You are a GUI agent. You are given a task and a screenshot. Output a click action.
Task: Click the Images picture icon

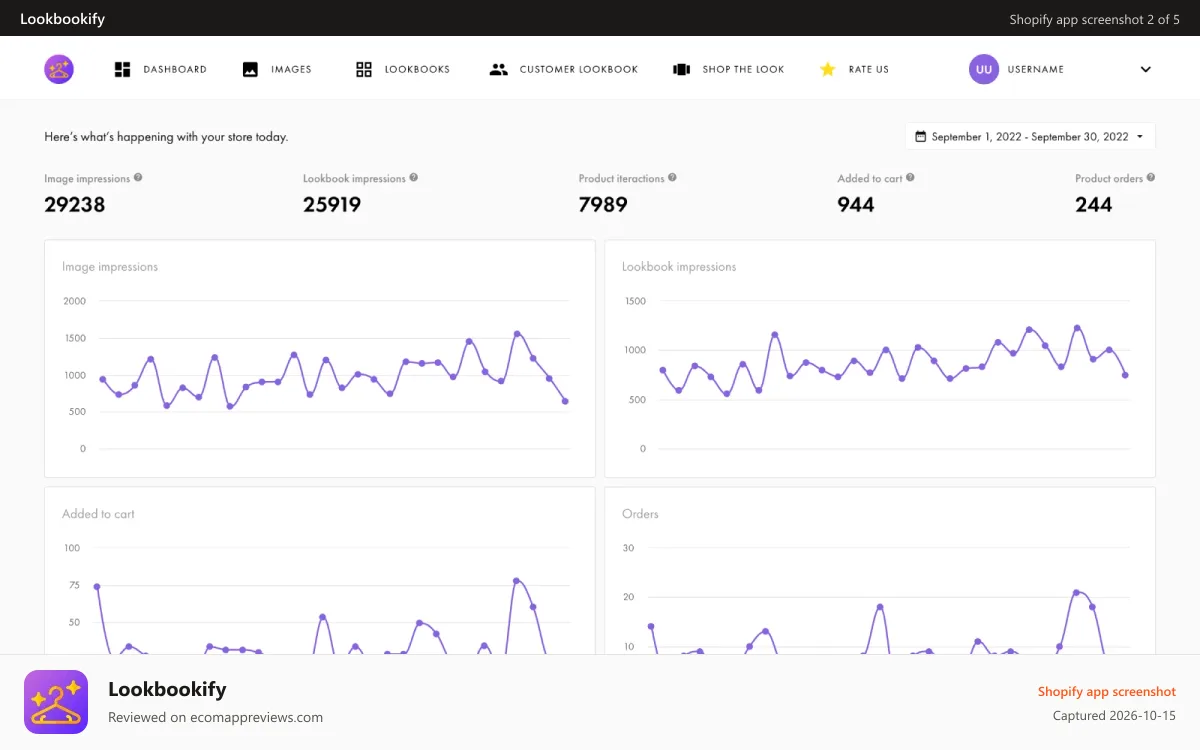pyautogui.click(x=250, y=69)
